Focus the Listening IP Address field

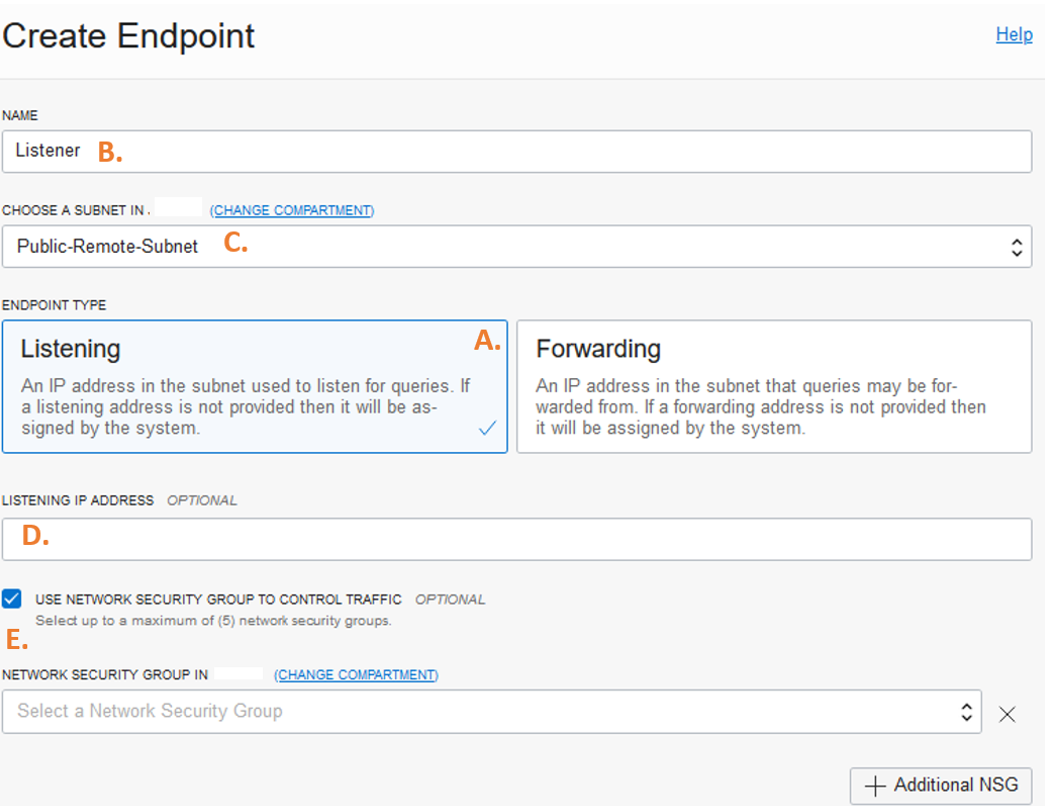[x=517, y=539]
